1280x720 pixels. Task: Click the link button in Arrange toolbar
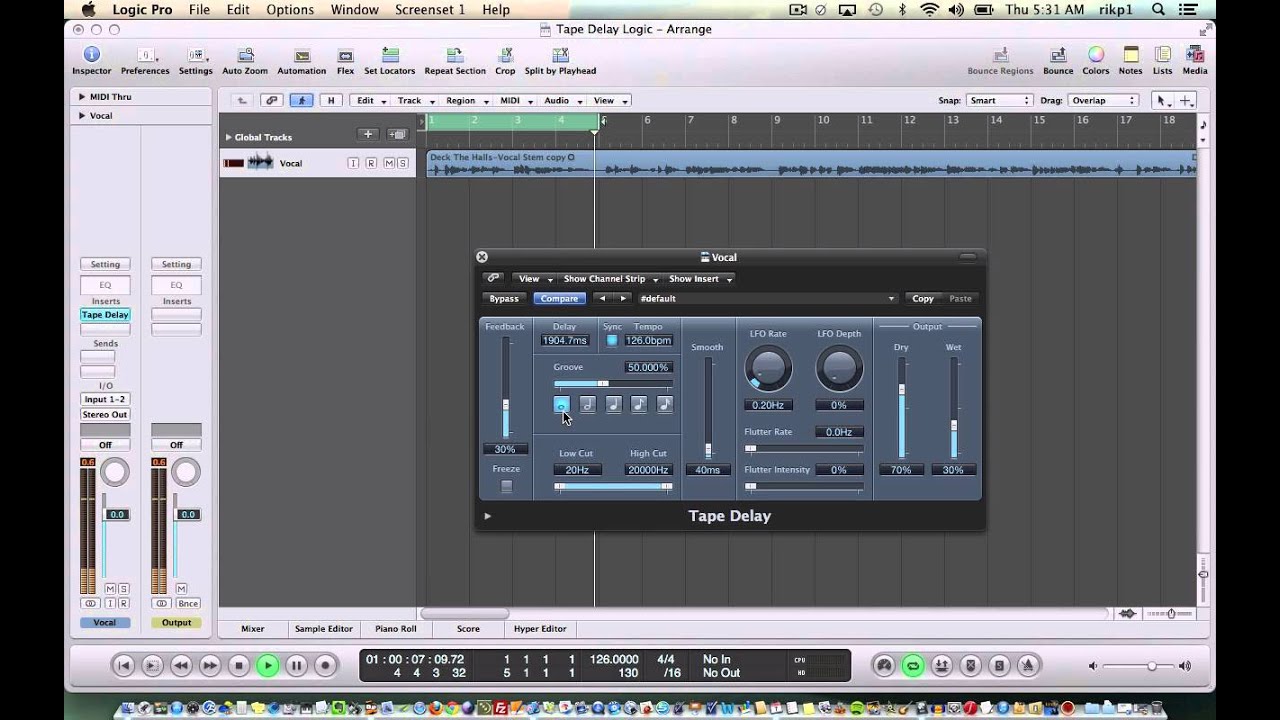click(x=271, y=100)
